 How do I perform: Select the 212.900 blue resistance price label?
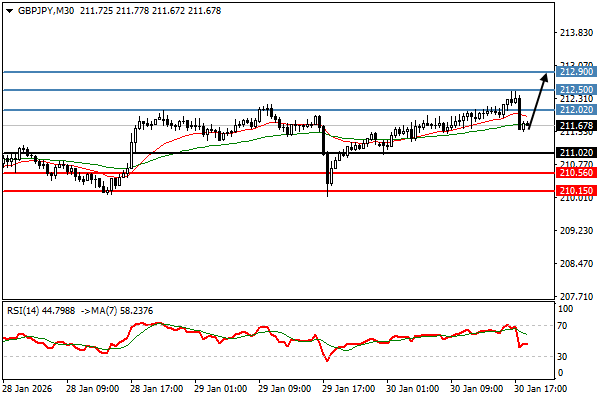[577, 72]
